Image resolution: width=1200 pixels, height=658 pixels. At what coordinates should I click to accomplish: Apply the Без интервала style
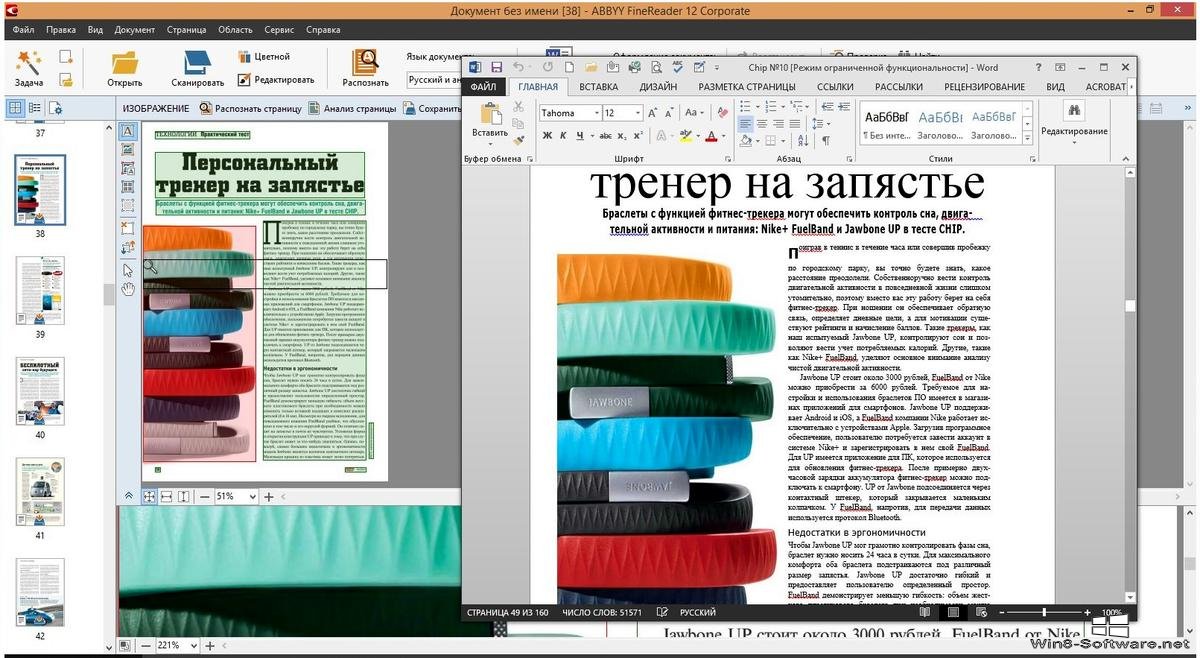pyautogui.click(x=885, y=124)
